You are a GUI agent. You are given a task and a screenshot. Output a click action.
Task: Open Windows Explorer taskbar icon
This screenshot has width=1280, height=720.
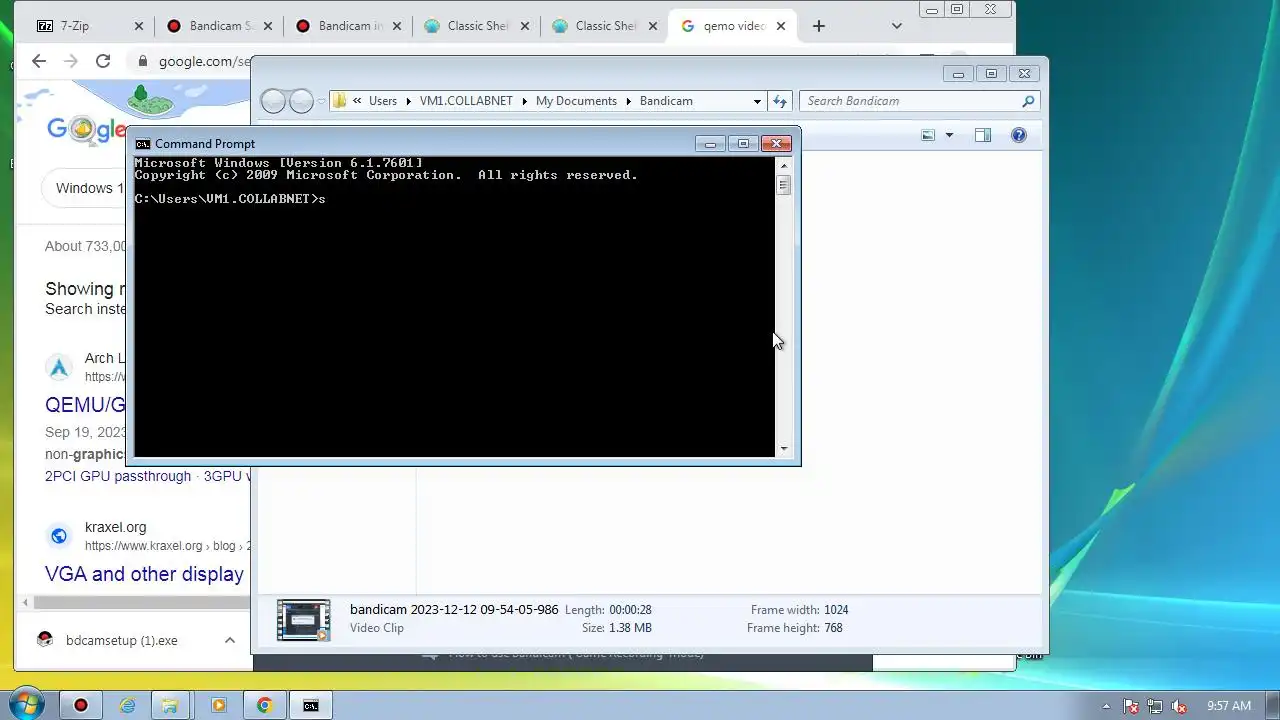pos(172,705)
